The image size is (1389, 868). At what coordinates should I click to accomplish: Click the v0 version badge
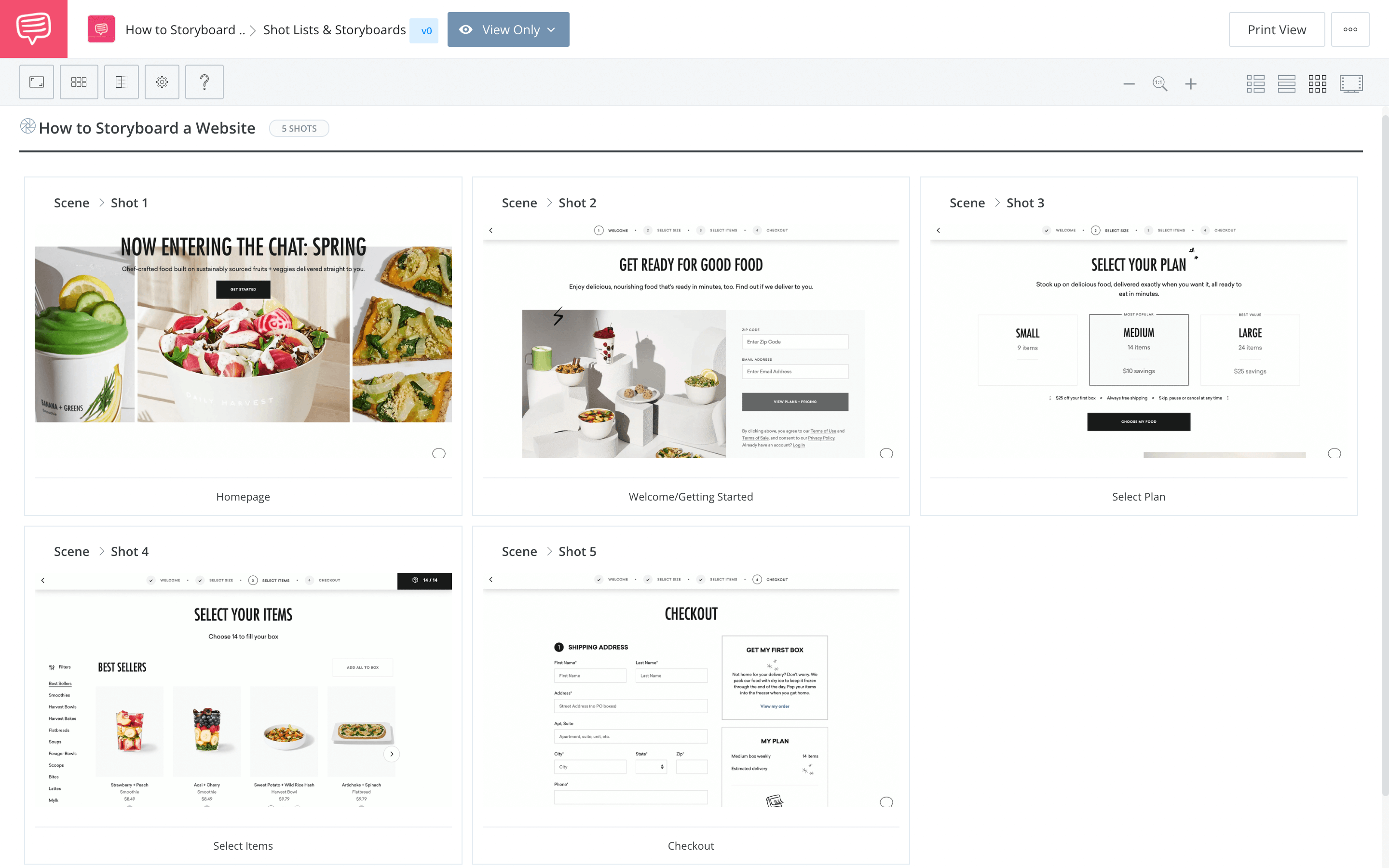tap(424, 29)
